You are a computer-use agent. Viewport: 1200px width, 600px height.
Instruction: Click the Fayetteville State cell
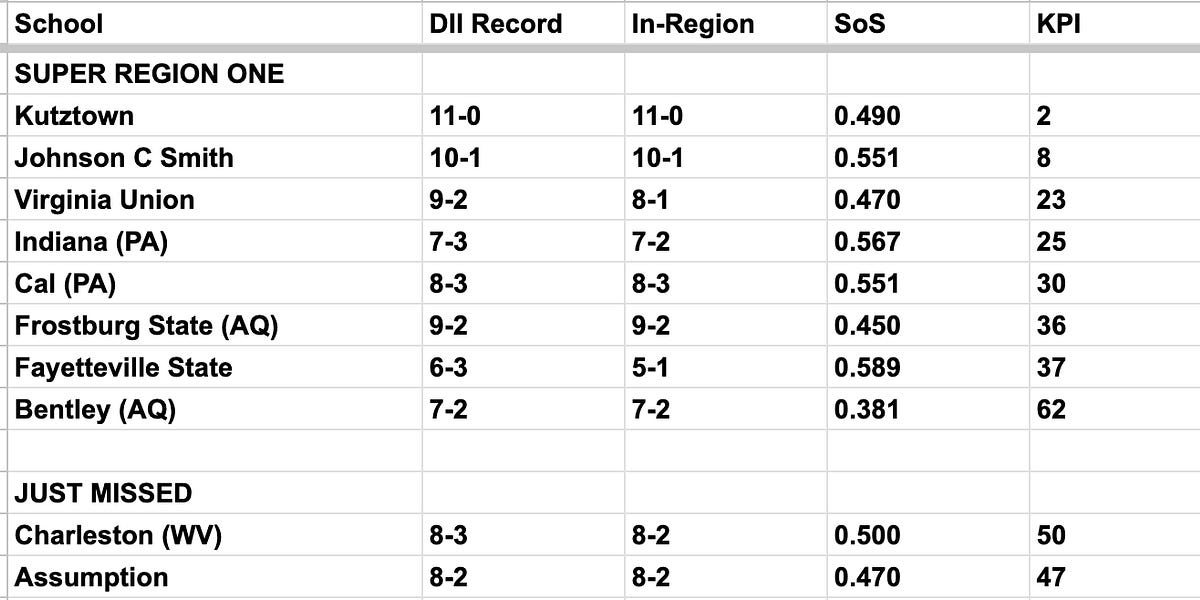(x=123, y=368)
